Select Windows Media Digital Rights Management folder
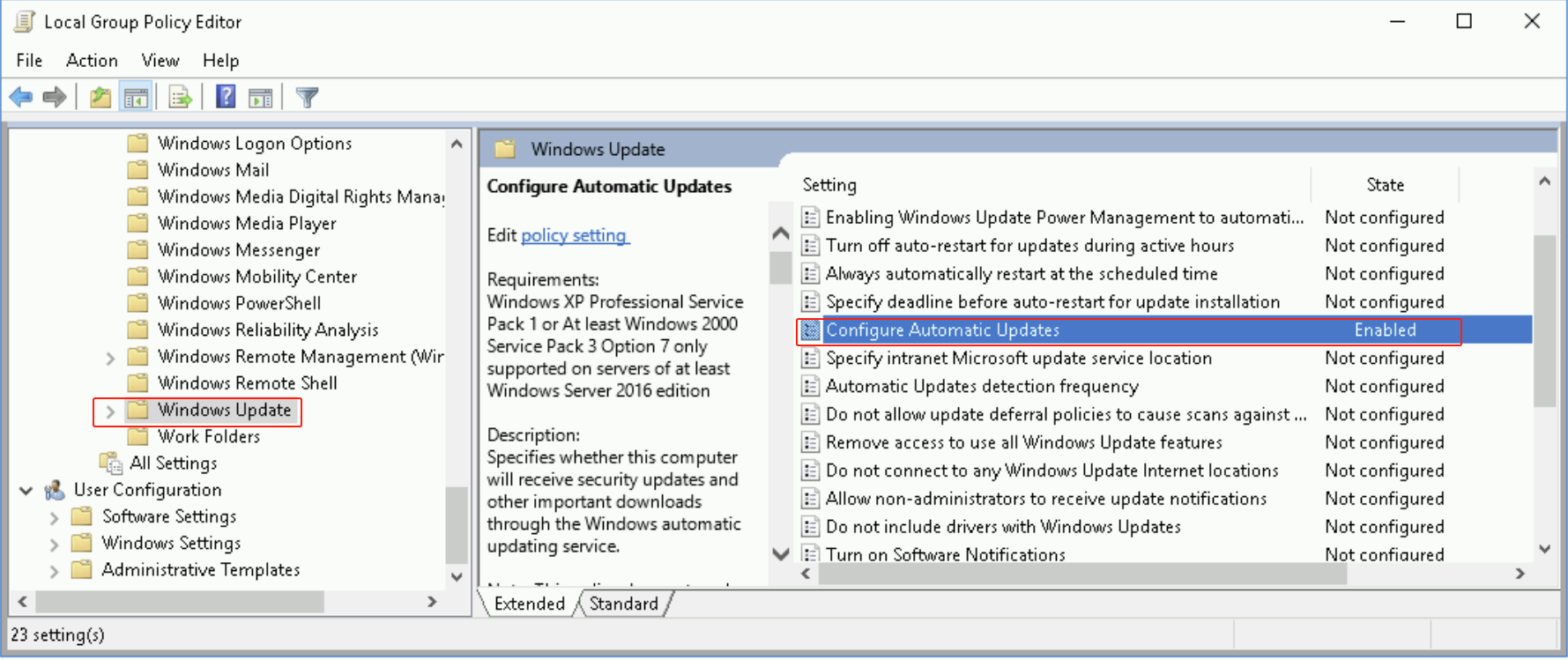This screenshot has height=660, width=1568. (x=301, y=197)
